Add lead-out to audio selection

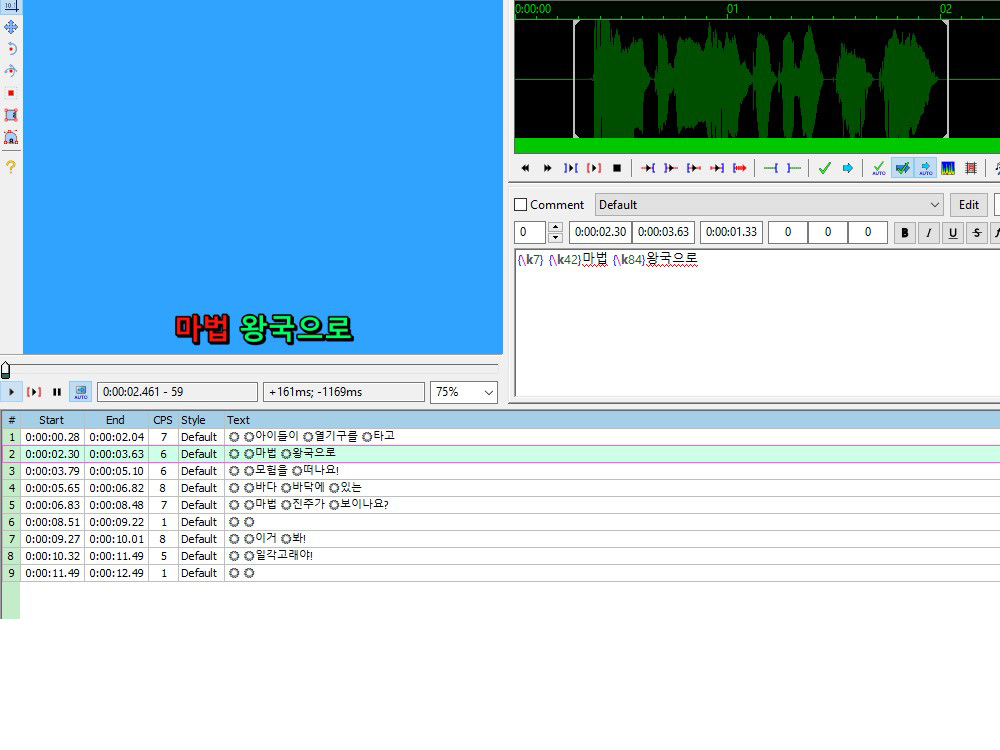(793, 168)
